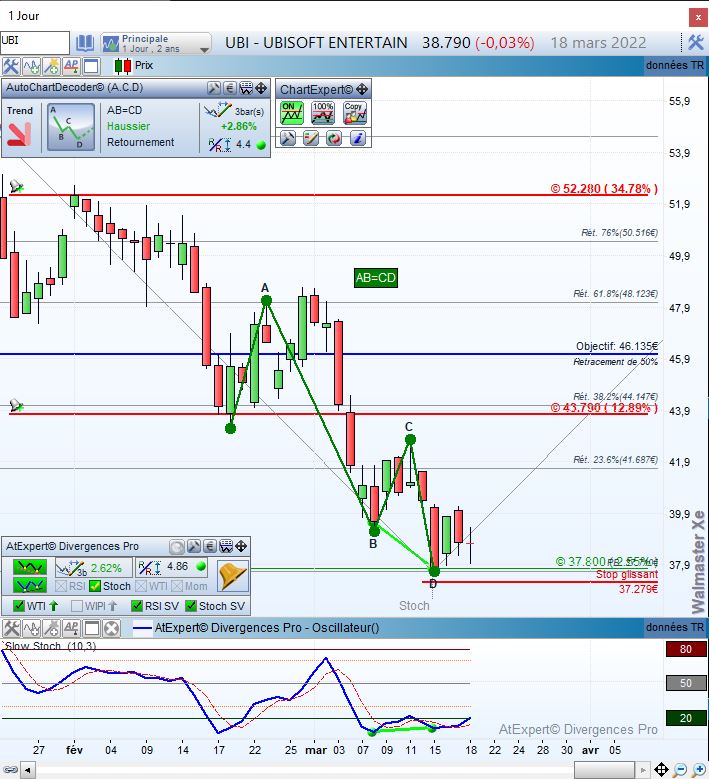Screen dimensions: 709x779
Task: Uncheck the RSI SV checkbox
Action: (x=137, y=606)
